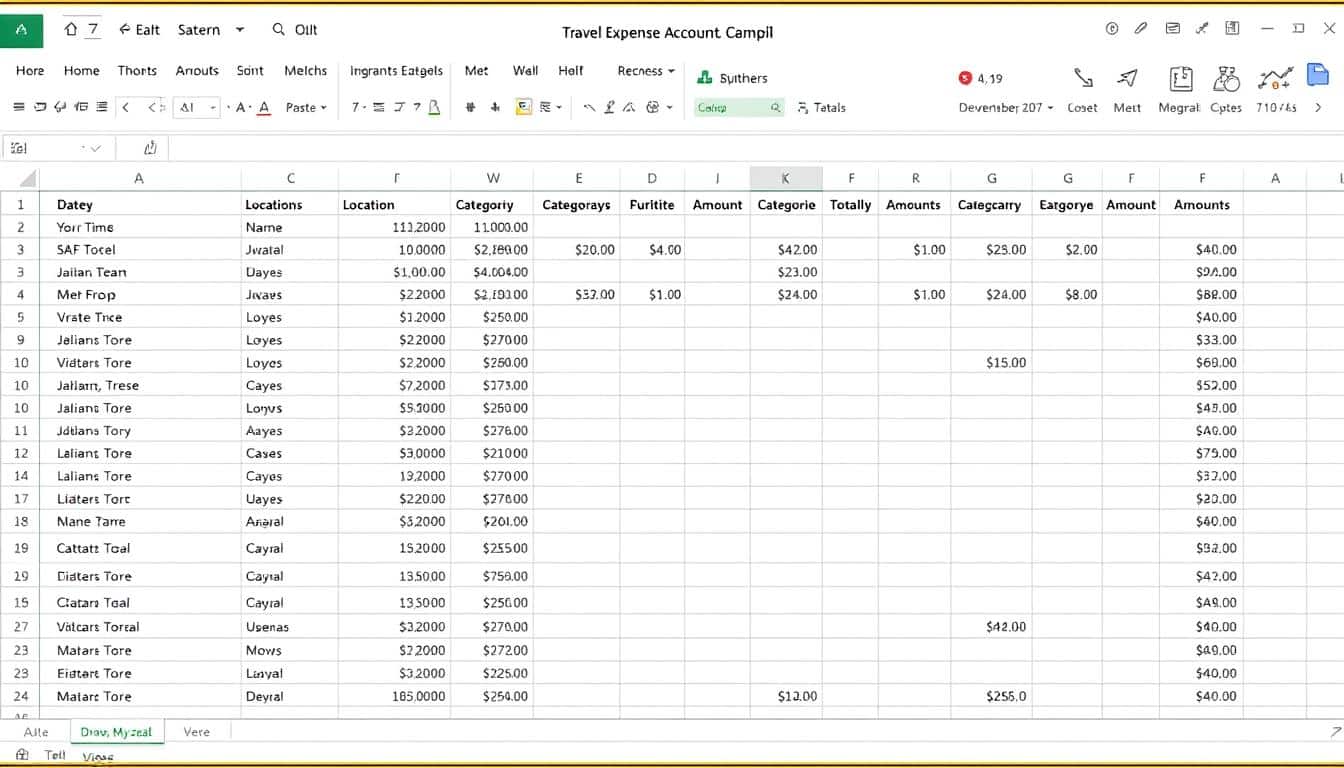Click the Tell button at bottom
The height and width of the screenshot is (768, 1344).
tap(55, 755)
